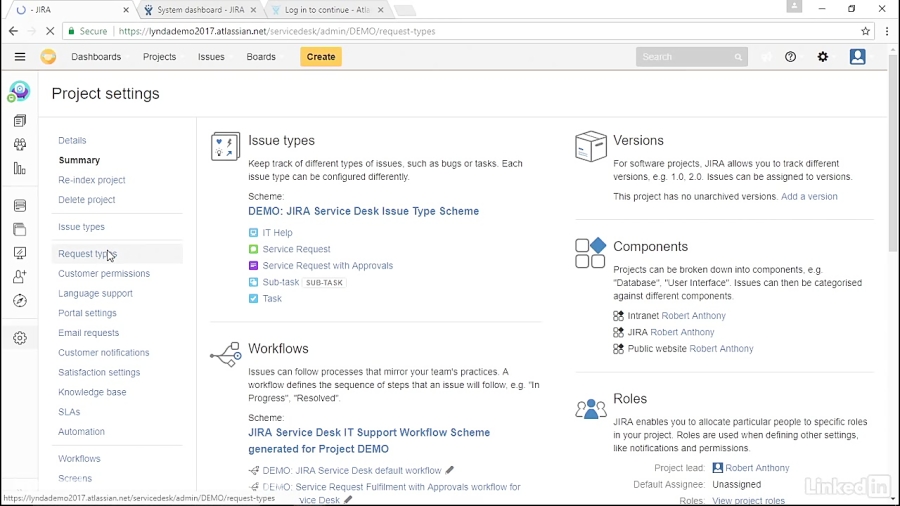Switch to Log in to continue tab
This screenshot has width=900, height=506.
click(x=327, y=10)
